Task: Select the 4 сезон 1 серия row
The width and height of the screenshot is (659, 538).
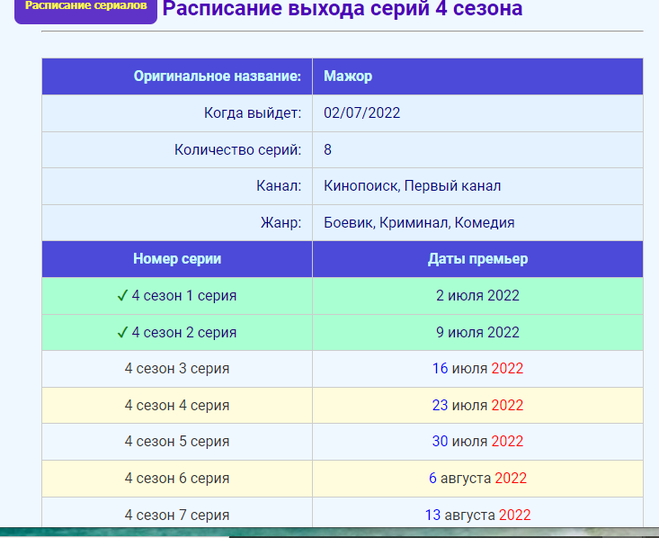Action: (343, 296)
